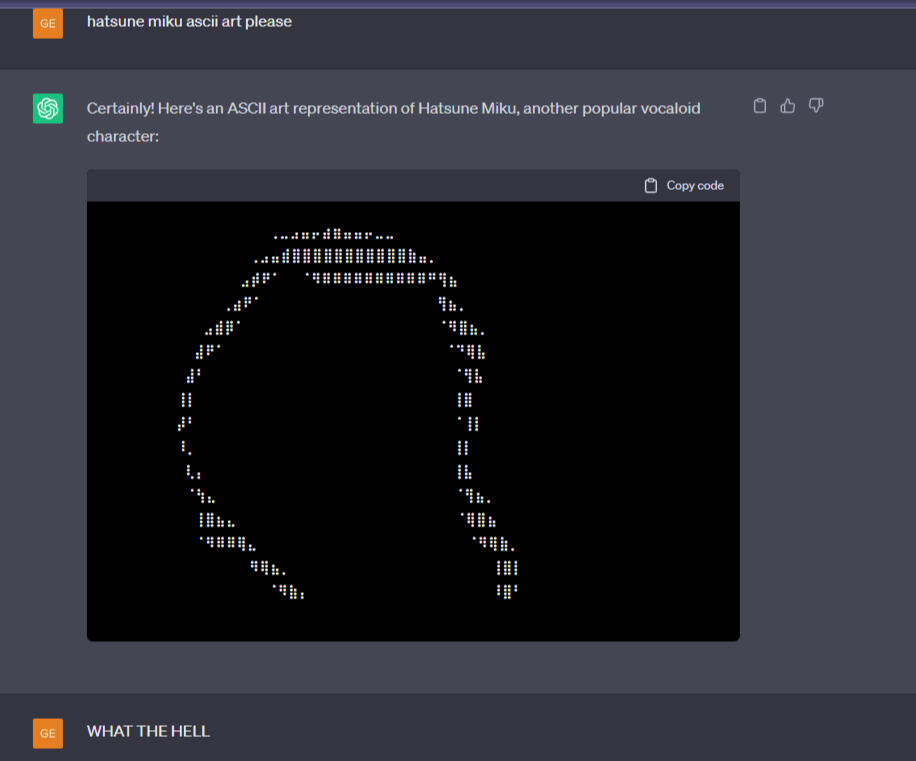
Task: Click the GE avatar beside 'hatsune miku ascii art please'
Action: (48, 23)
